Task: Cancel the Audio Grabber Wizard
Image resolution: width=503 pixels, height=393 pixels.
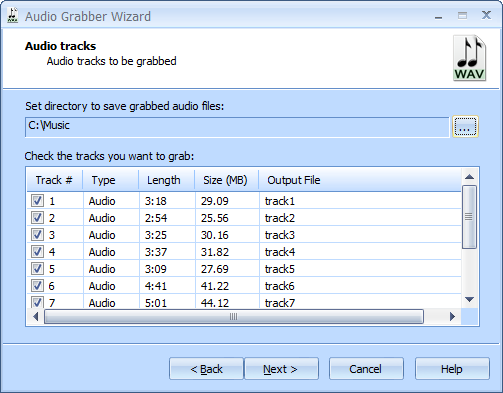Action: click(366, 369)
